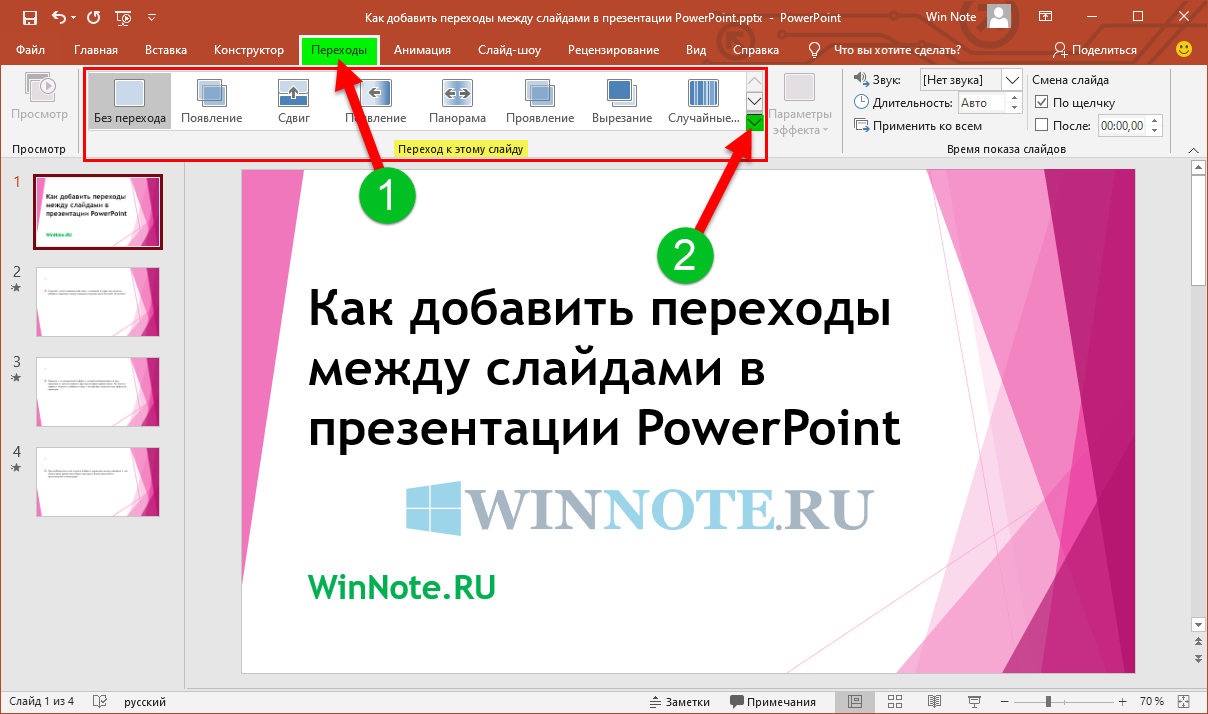Screen dimensions: 1208x714
Task: Start the slideshow from the beginning icon
Action: coord(123,18)
